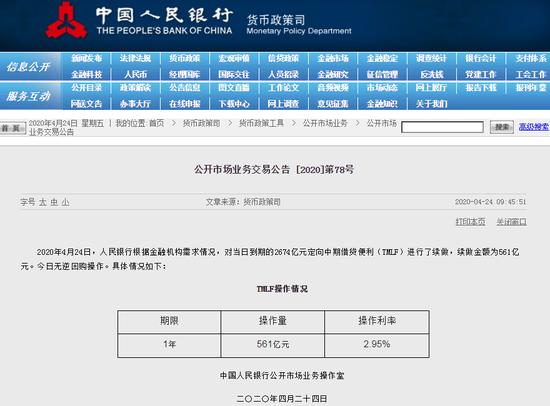Open the 货币政策 navigation item

185,58
